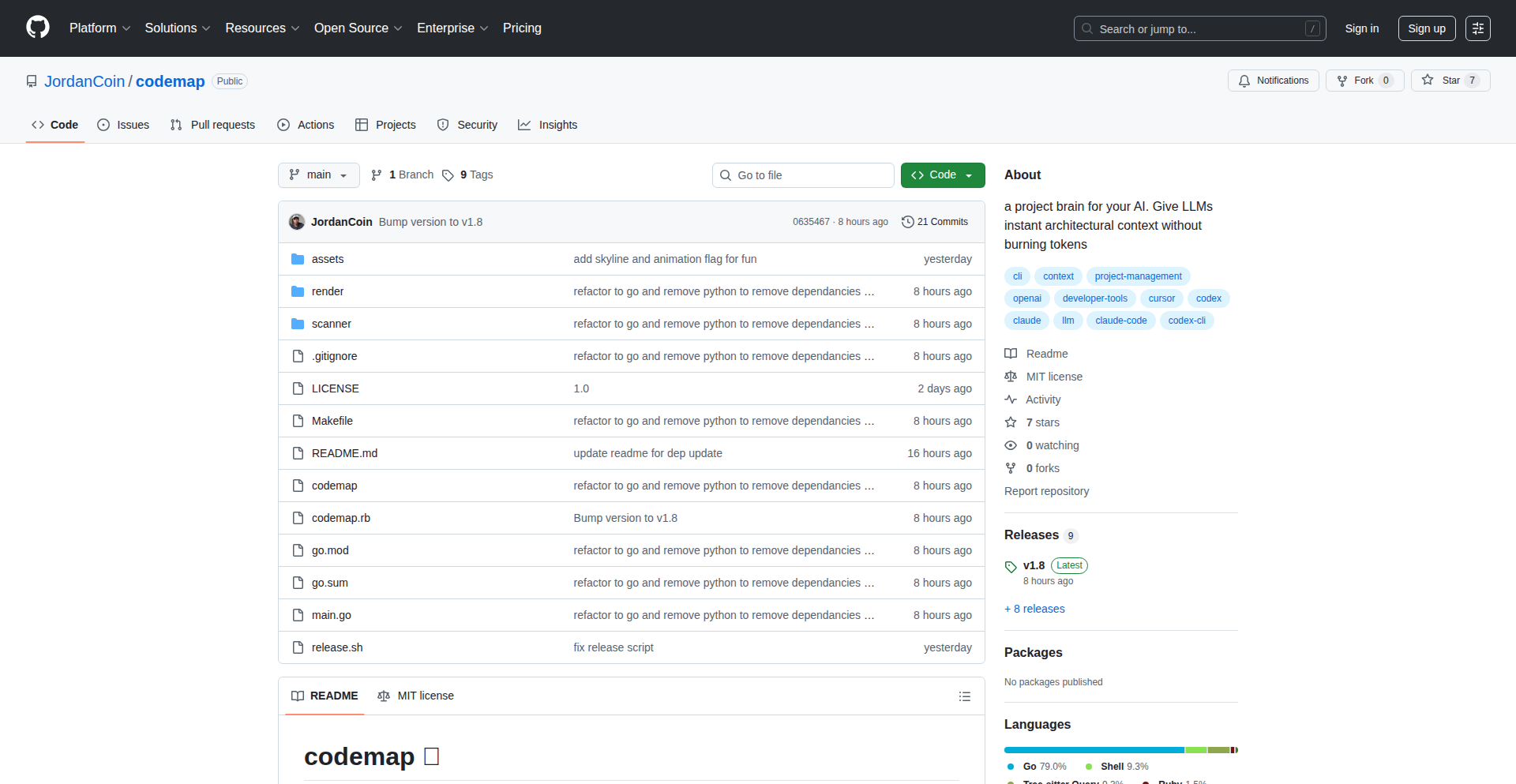This screenshot has width=1516, height=784.
Task: Fork the repository
Action: tap(1362, 80)
